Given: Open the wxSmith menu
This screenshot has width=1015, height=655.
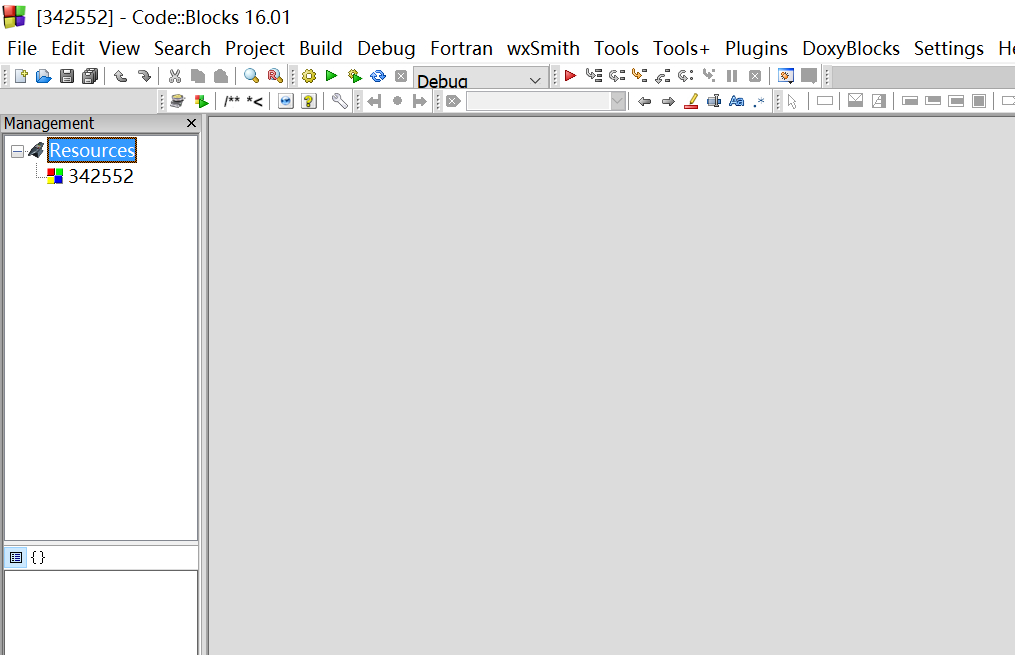Looking at the screenshot, I should tap(543, 49).
